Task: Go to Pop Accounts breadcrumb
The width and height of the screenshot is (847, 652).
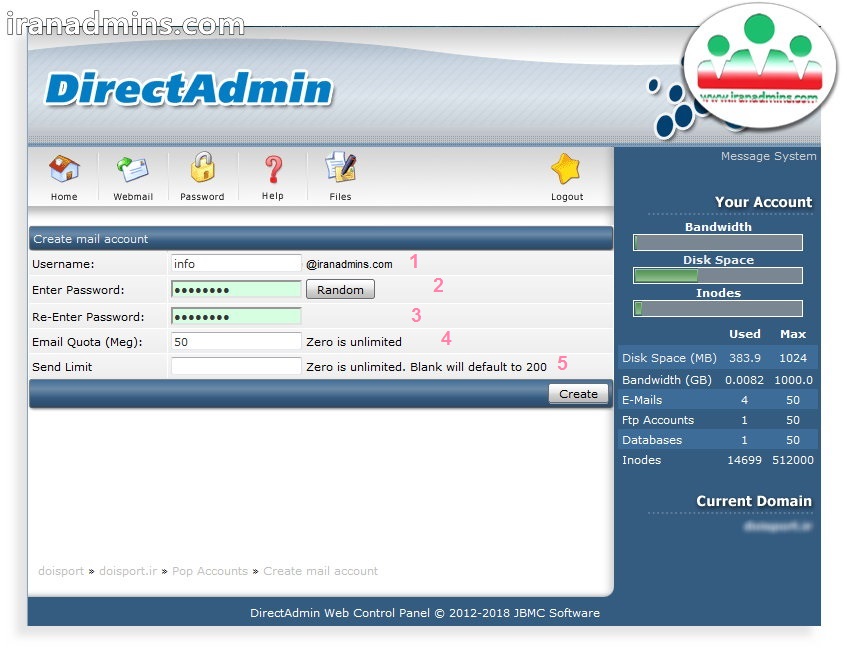Action: tap(210, 571)
